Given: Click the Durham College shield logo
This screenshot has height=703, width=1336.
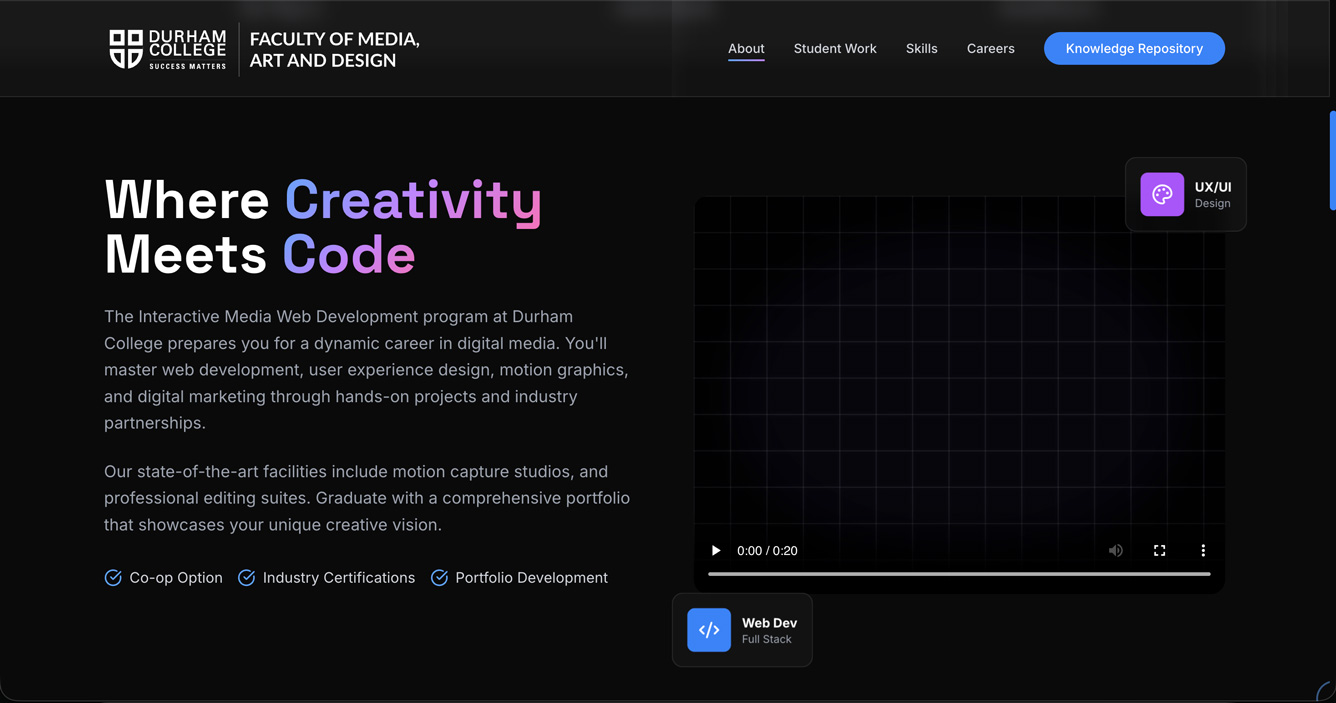Looking at the screenshot, I should click(126, 49).
